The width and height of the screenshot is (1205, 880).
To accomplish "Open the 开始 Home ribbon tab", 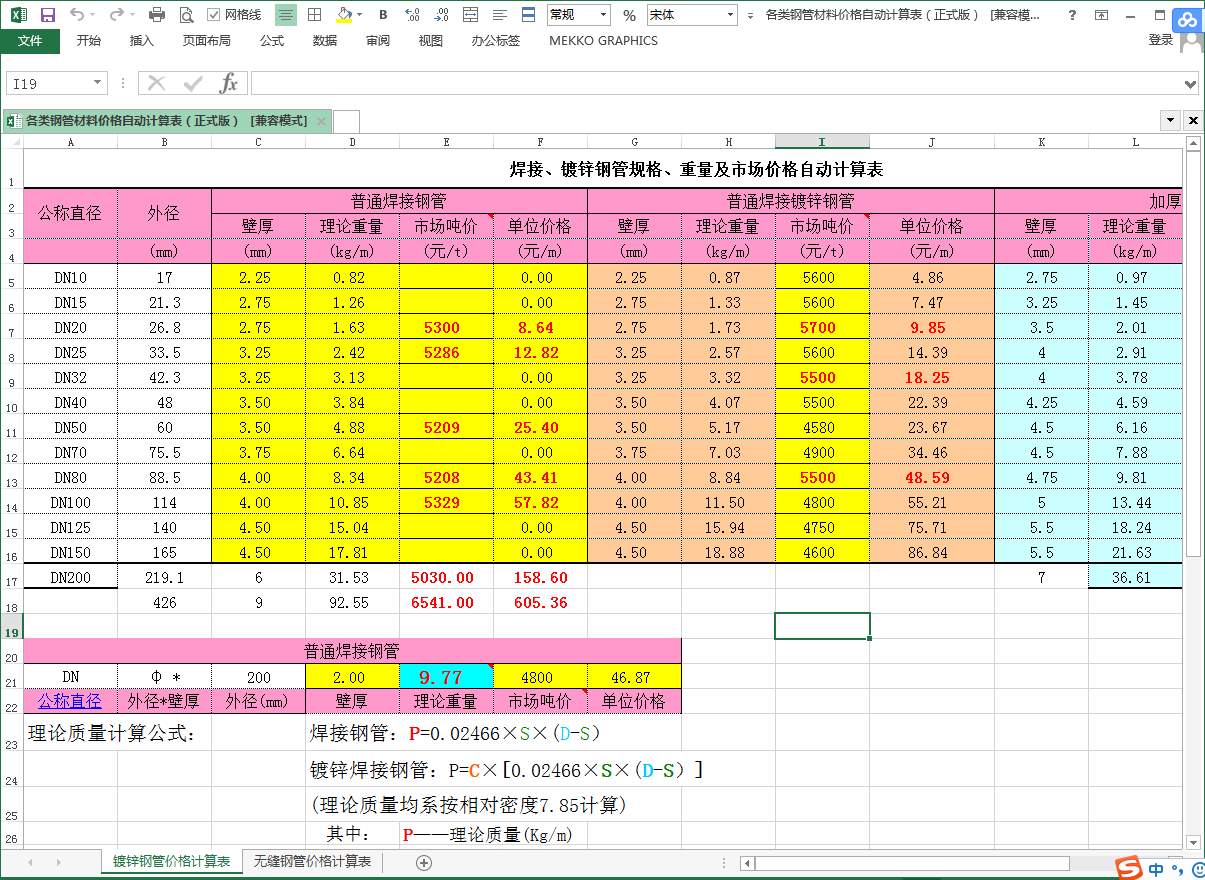I will pyautogui.click(x=89, y=41).
